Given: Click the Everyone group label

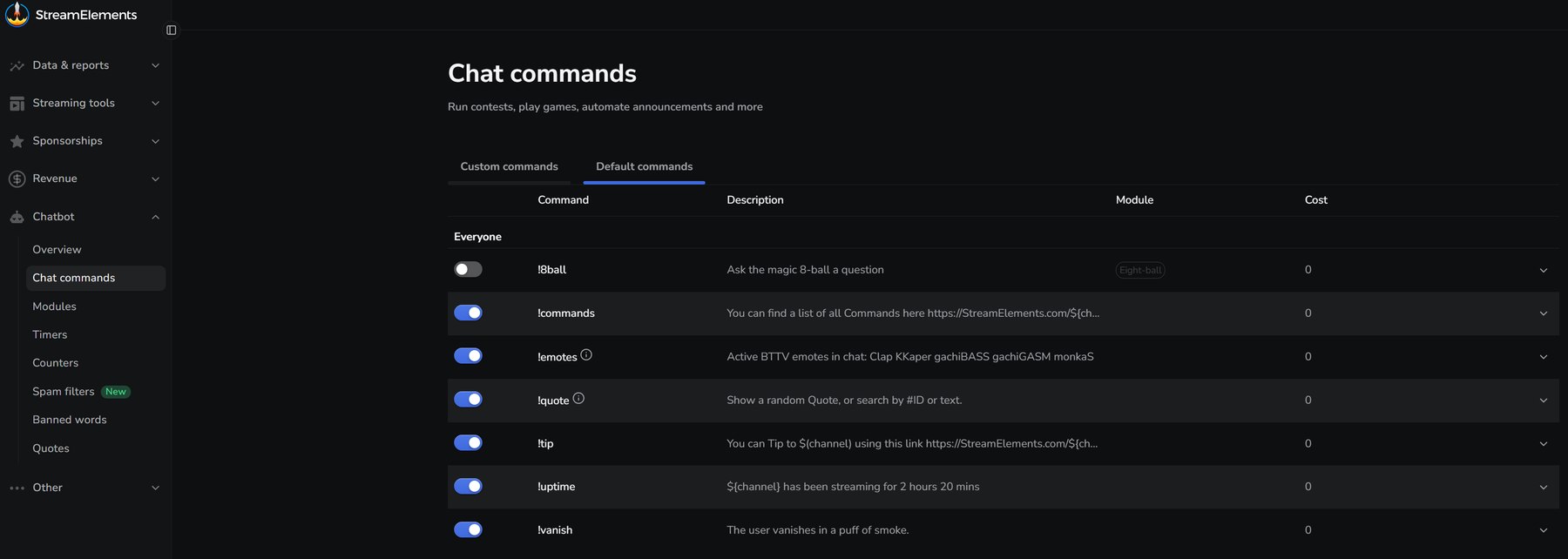Looking at the screenshot, I should pos(477,237).
